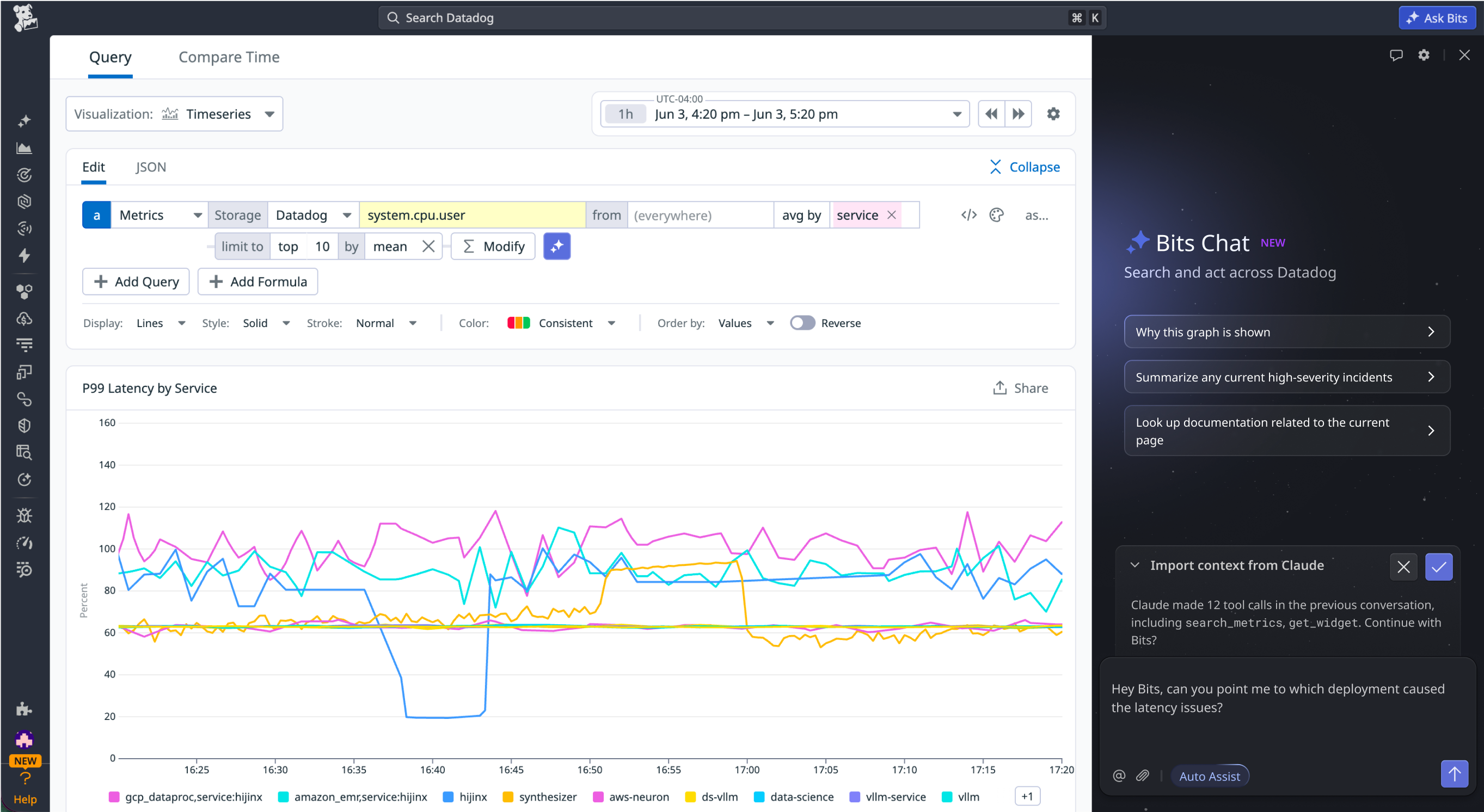
Task: Collapse the query editor
Action: pos(1025,167)
